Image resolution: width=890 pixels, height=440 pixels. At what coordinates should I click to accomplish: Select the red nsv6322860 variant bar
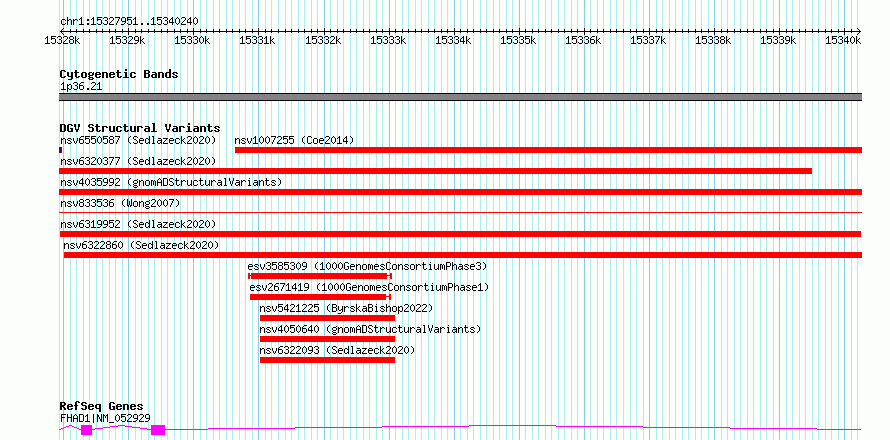[x=463, y=255]
